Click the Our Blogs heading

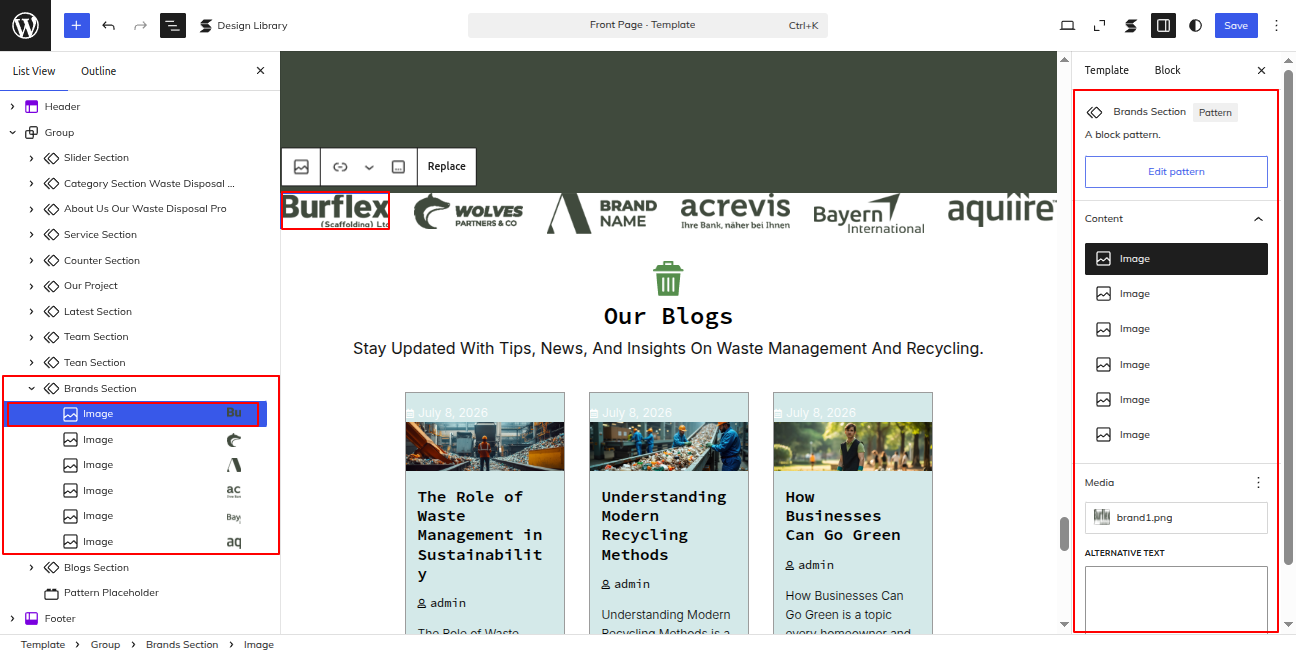point(668,316)
